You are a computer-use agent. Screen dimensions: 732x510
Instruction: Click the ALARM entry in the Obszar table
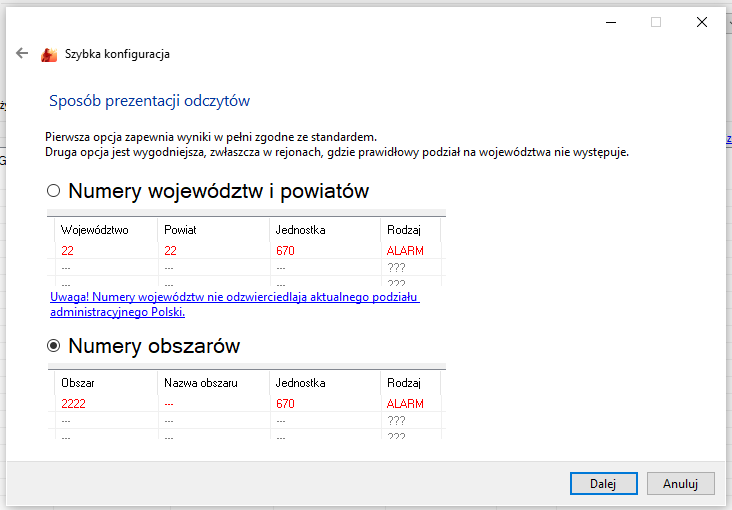coord(405,404)
